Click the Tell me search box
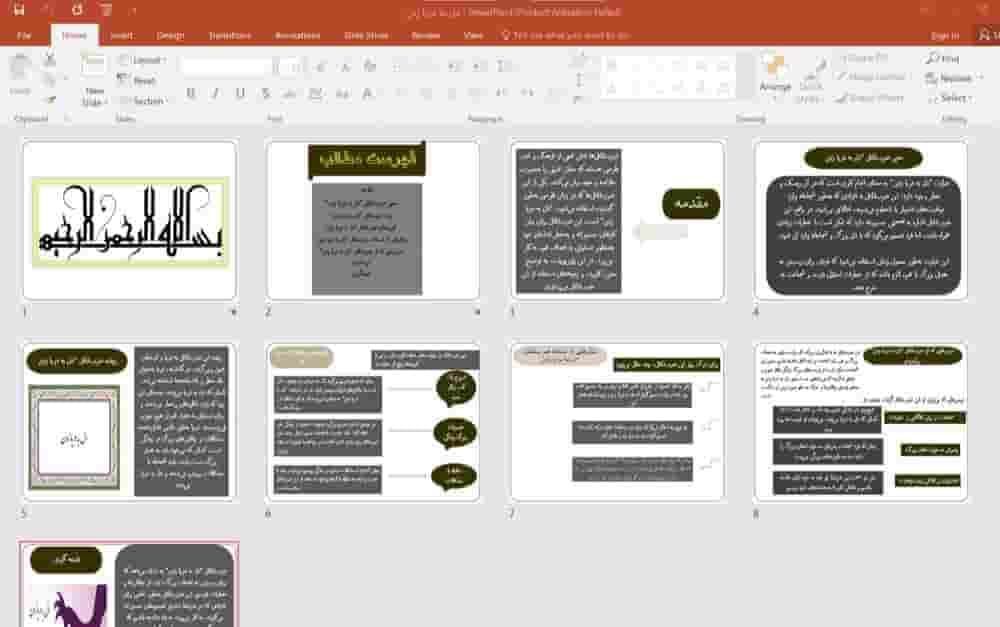Viewport: 1000px width, 627px height. coord(566,35)
